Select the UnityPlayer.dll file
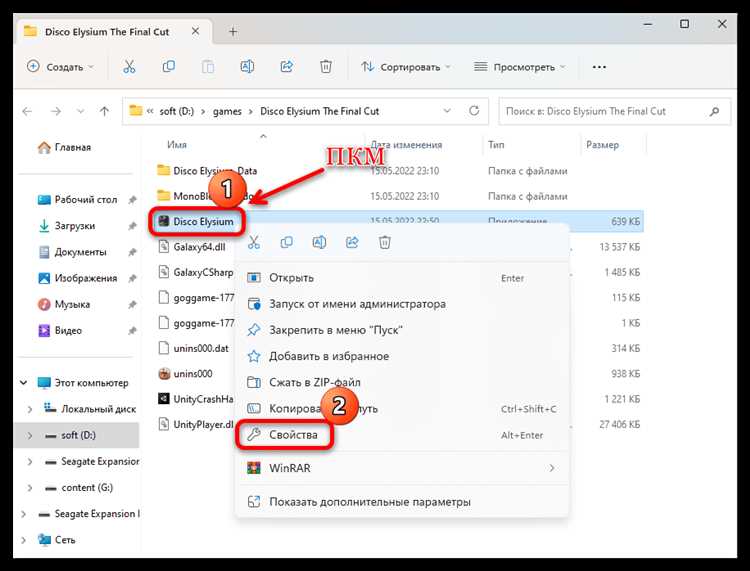This screenshot has height=571, width=750. (196, 424)
